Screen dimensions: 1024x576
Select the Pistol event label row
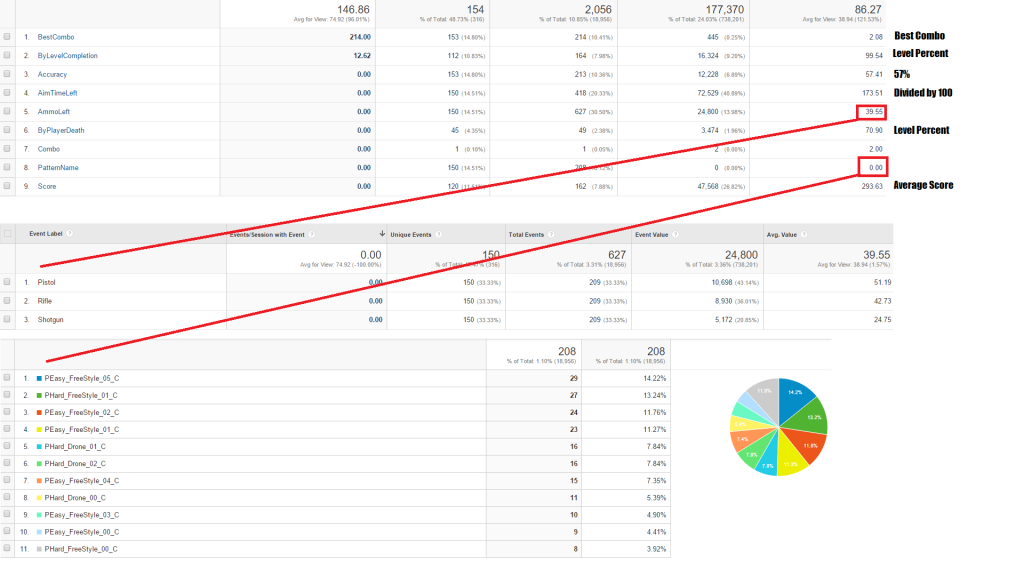pos(46,282)
